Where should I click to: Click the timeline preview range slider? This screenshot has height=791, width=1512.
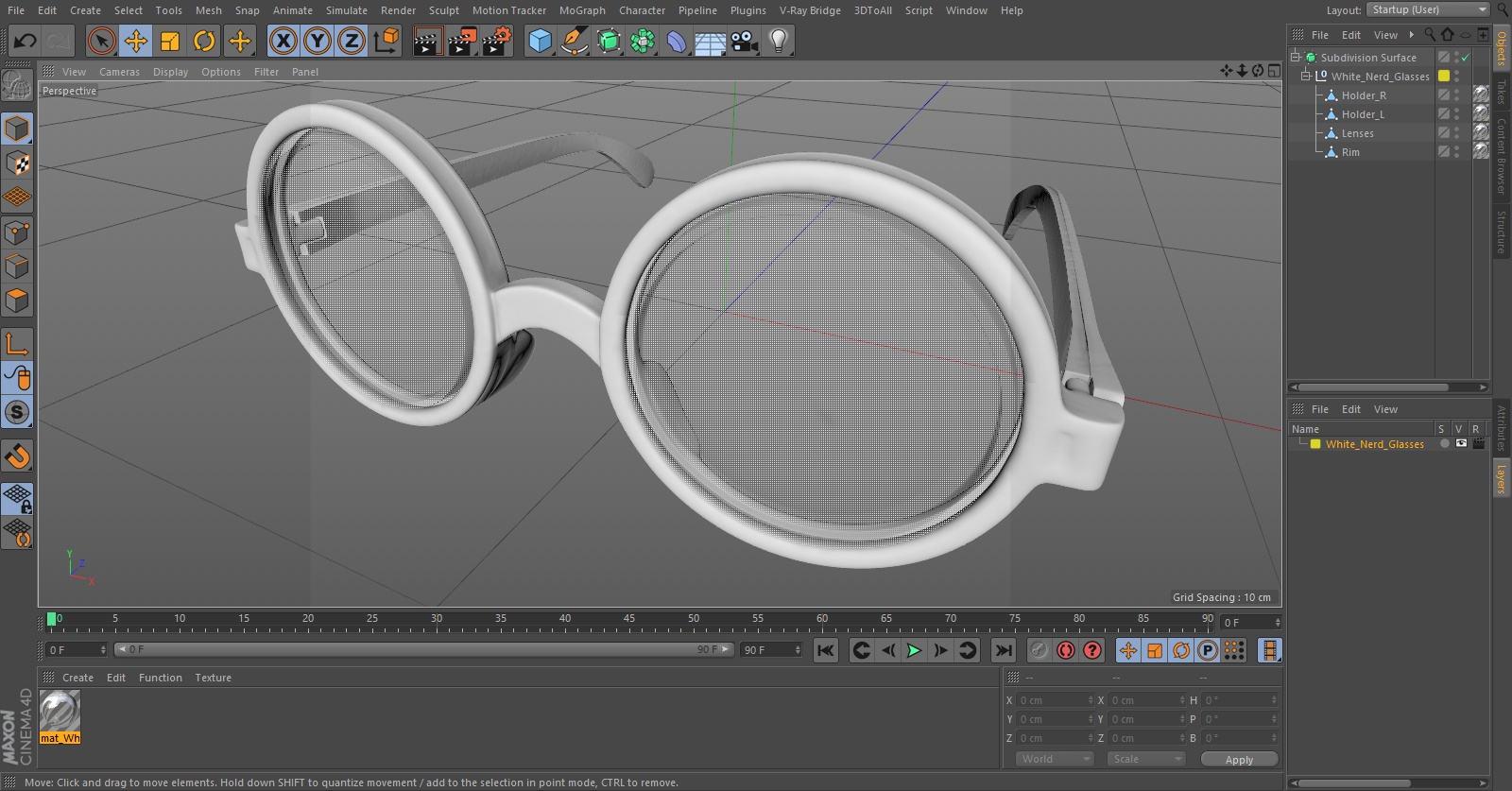point(423,649)
